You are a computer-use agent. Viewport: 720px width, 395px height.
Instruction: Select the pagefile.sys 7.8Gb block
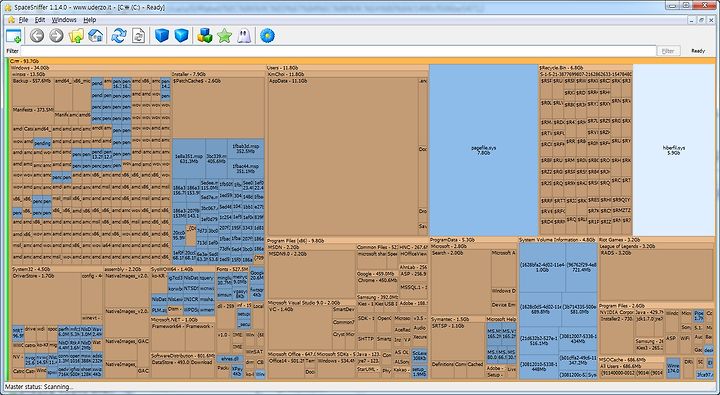pyautogui.click(x=484, y=150)
